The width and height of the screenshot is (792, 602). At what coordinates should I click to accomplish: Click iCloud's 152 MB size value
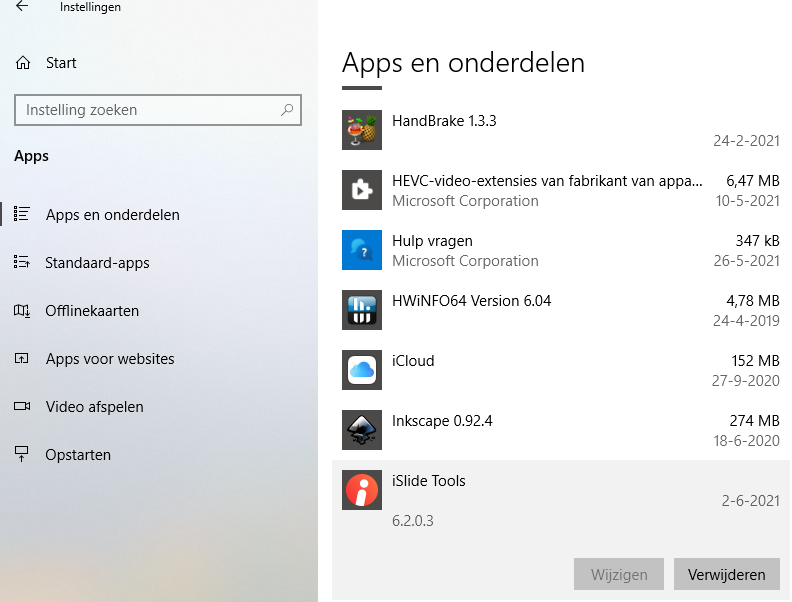click(755, 361)
